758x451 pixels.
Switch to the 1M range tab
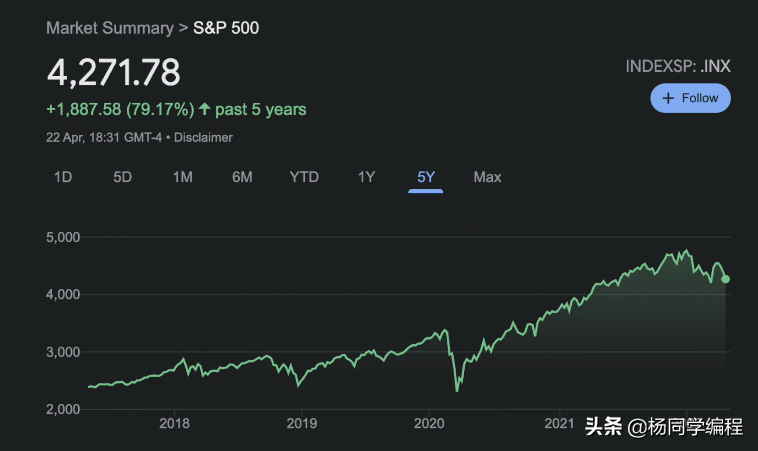point(182,177)
